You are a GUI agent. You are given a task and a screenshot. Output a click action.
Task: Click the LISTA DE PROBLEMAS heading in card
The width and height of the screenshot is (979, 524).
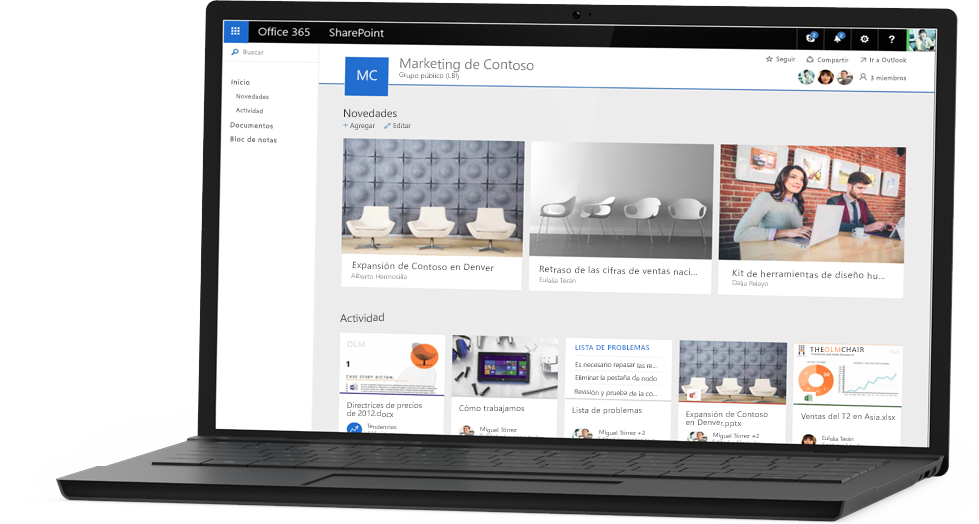click(x=612, y=347)
